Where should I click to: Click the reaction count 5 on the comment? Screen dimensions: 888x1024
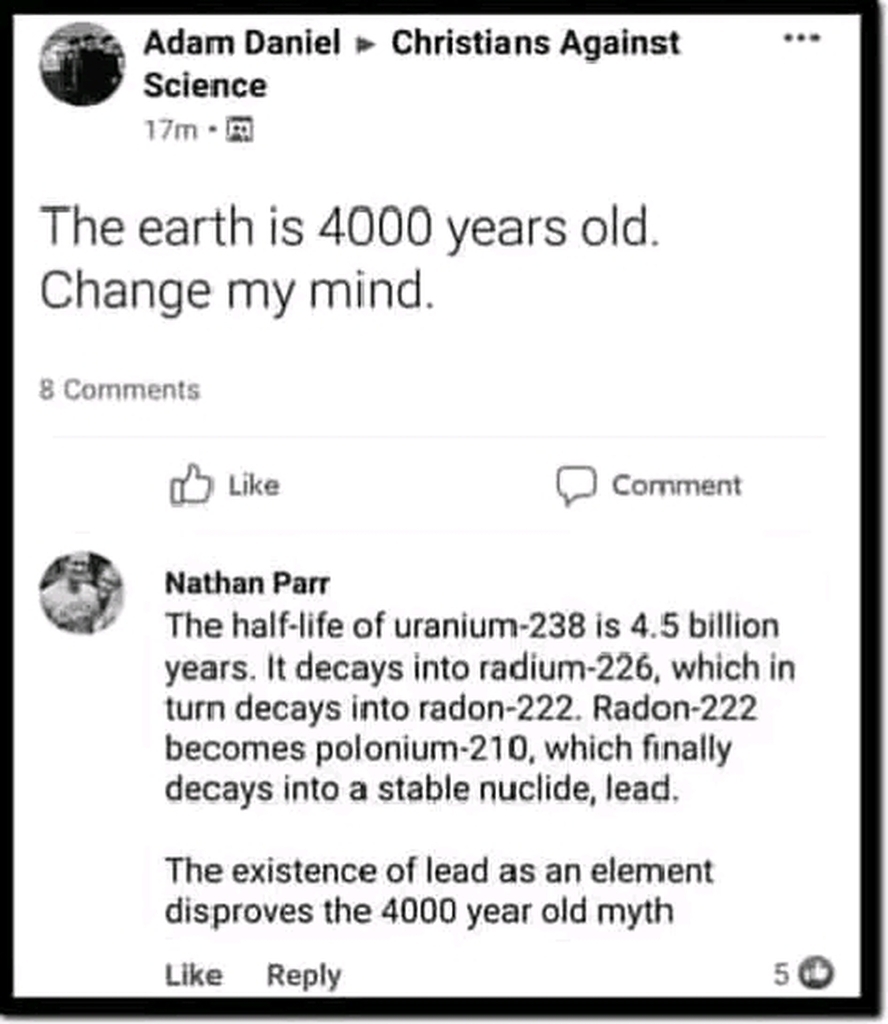pos(781,972)
